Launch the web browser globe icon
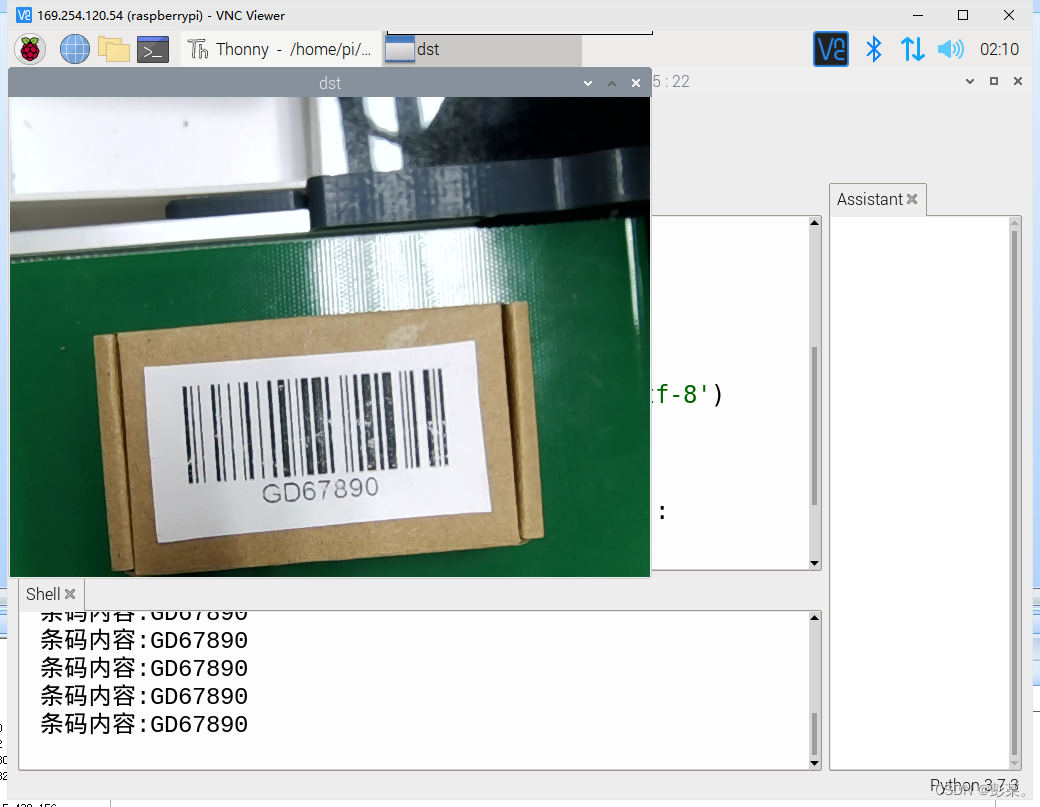The height and width of the screenshot is (807, 1040). [74, 49]
